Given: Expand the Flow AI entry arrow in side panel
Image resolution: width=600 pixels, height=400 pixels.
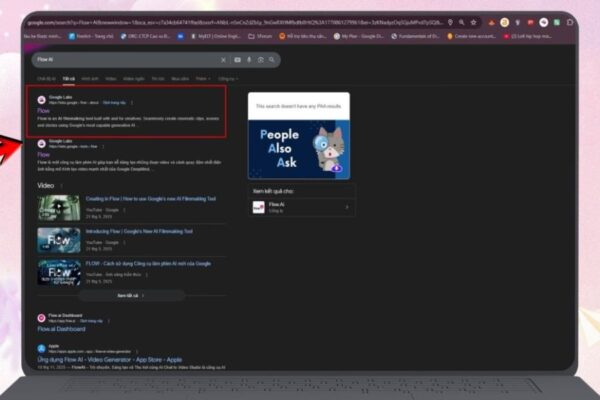Looking at the screenshot, I should 347,207.
